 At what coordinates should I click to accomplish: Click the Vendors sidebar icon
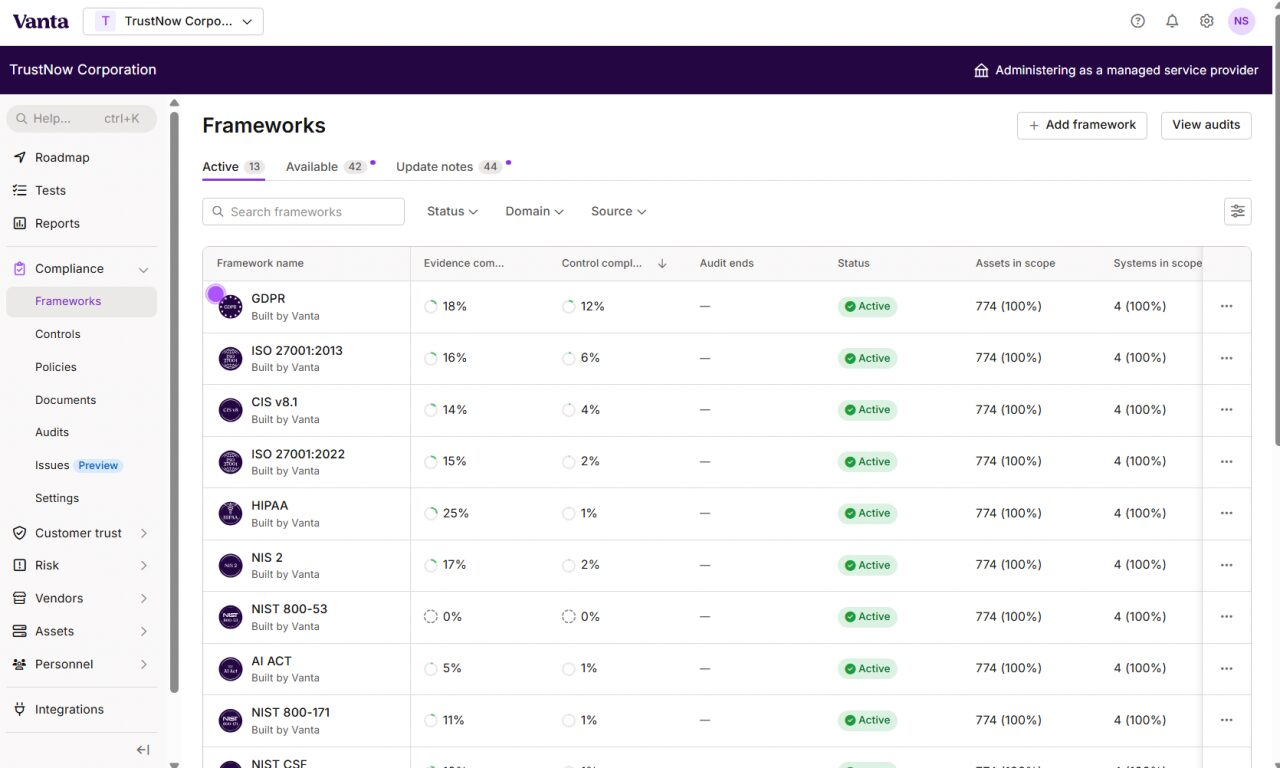point(19,598)
